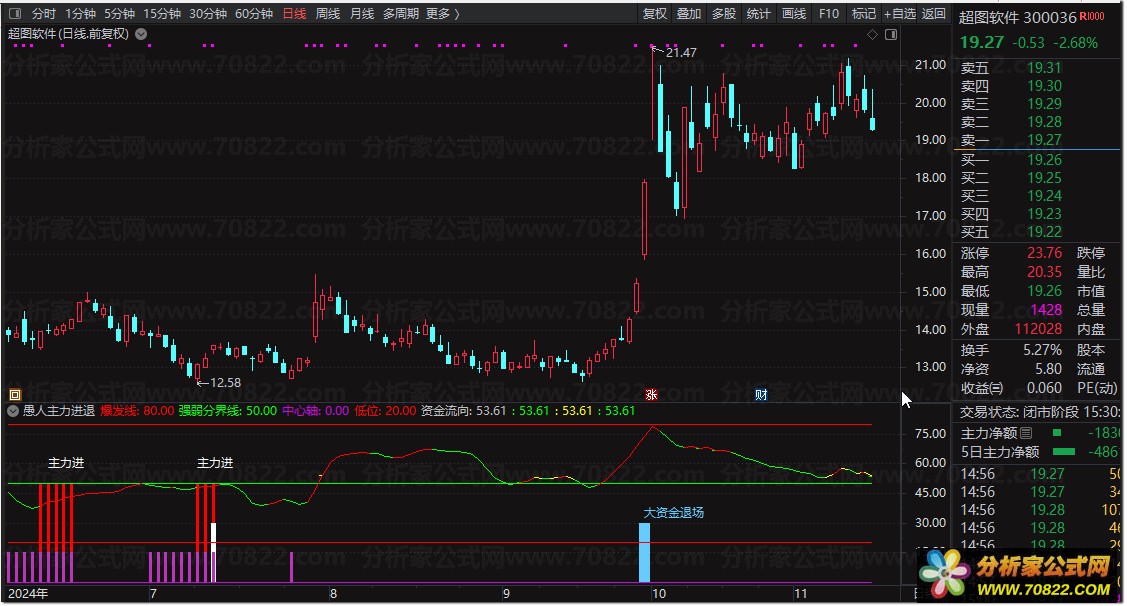The width and height of the screenshot is (1127, 606).
Task: Switch to the 分时 intraday view
Action: pyautogui.click(x=44, y=14)
